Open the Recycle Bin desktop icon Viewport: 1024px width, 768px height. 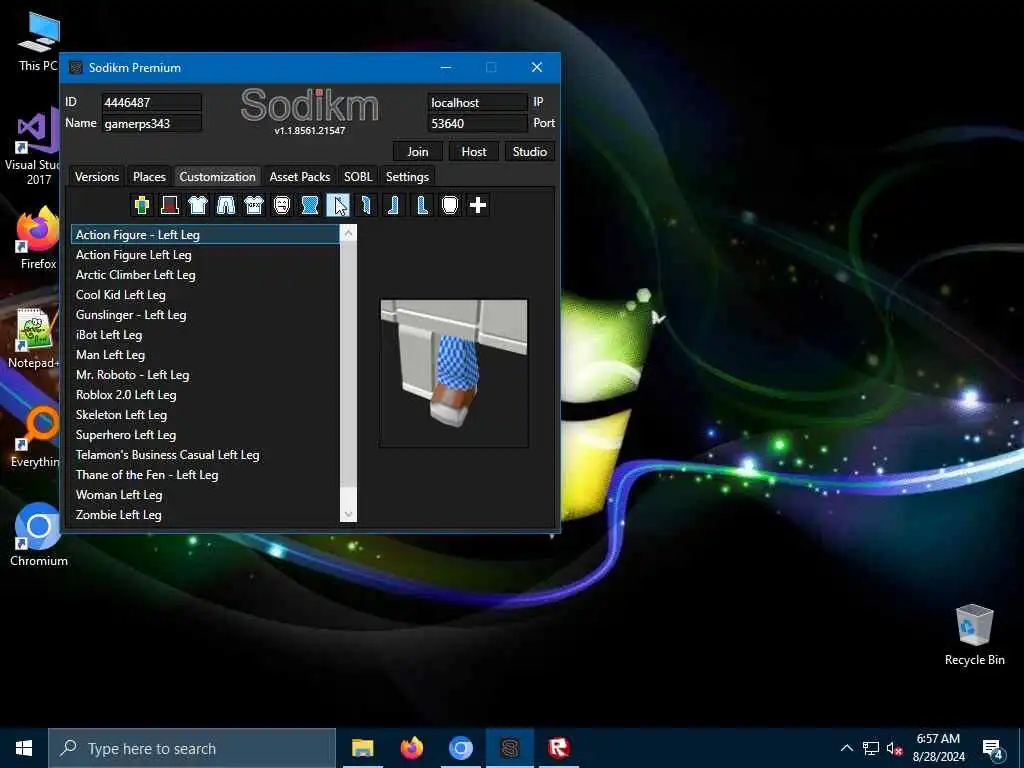coord(974,635)
